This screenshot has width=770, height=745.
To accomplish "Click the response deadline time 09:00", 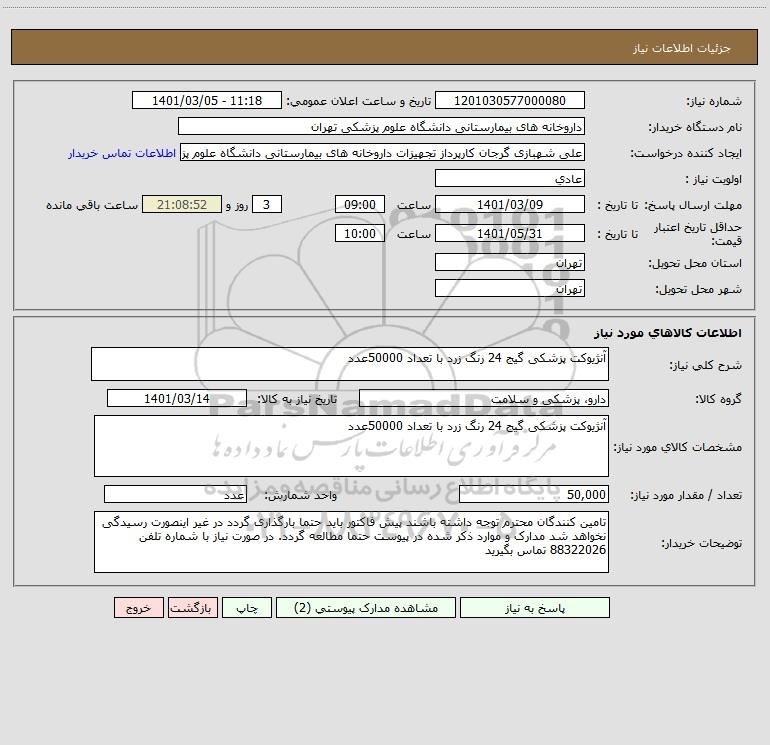I will pos(359,204).
